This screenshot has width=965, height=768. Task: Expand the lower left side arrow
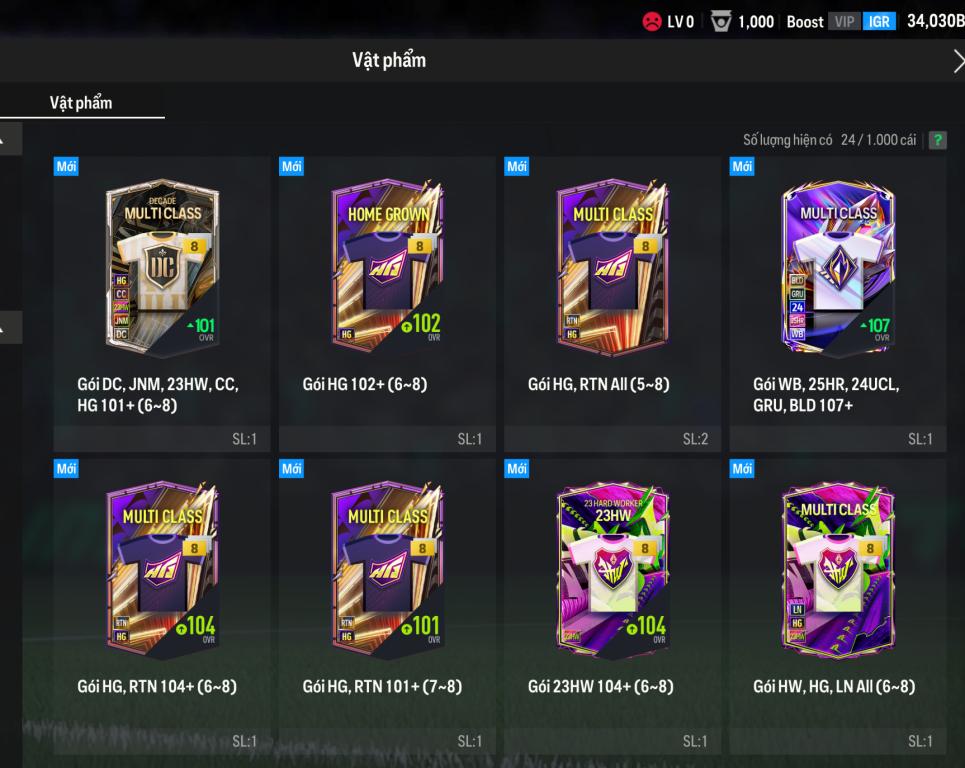click(10, 327)
